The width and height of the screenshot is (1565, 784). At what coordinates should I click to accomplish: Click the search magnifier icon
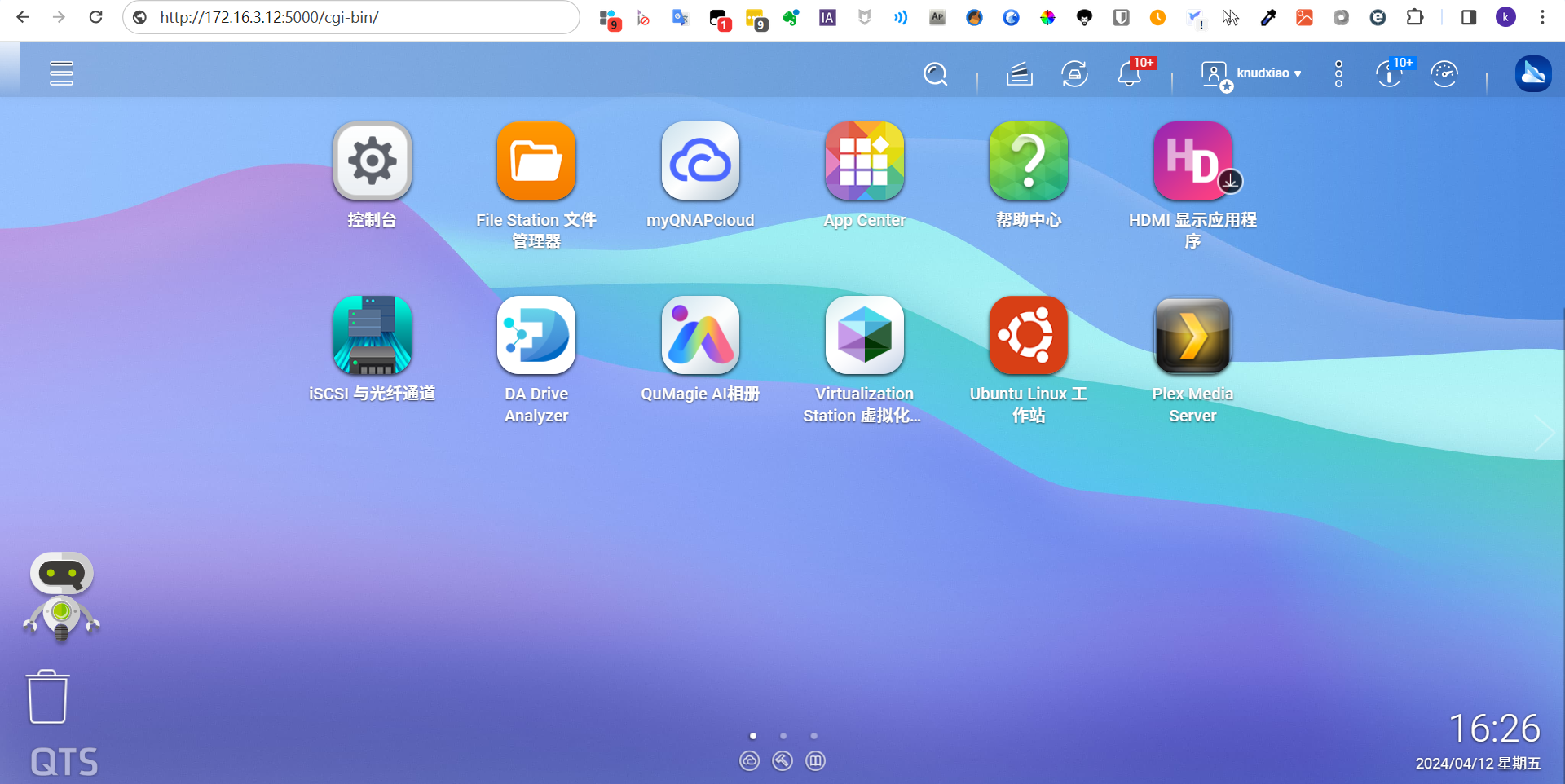pyautogui.click(x=935, y=74)
